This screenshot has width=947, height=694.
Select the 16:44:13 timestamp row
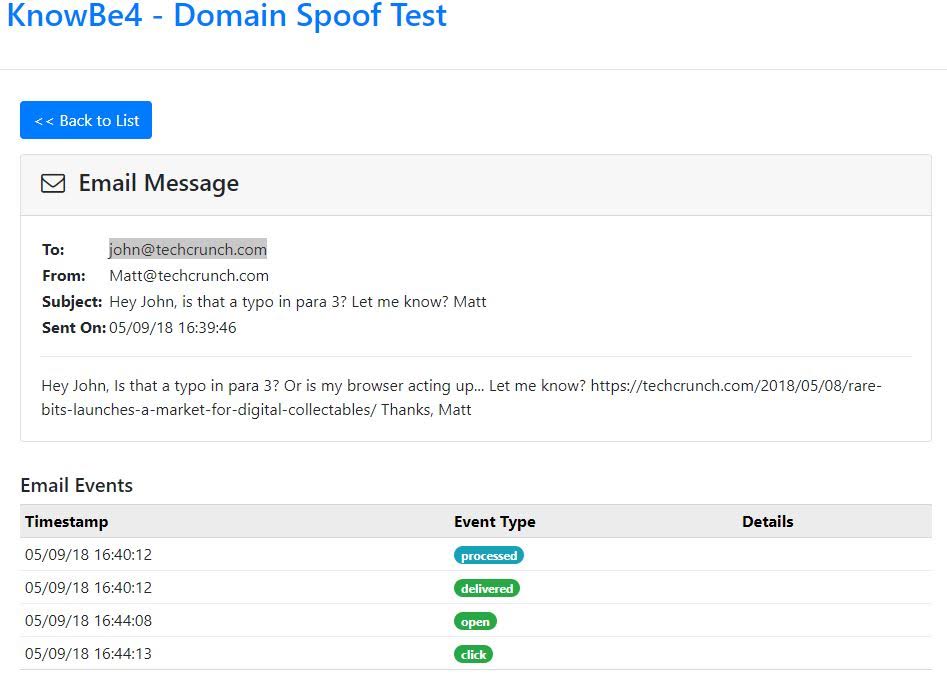(89, 654)
